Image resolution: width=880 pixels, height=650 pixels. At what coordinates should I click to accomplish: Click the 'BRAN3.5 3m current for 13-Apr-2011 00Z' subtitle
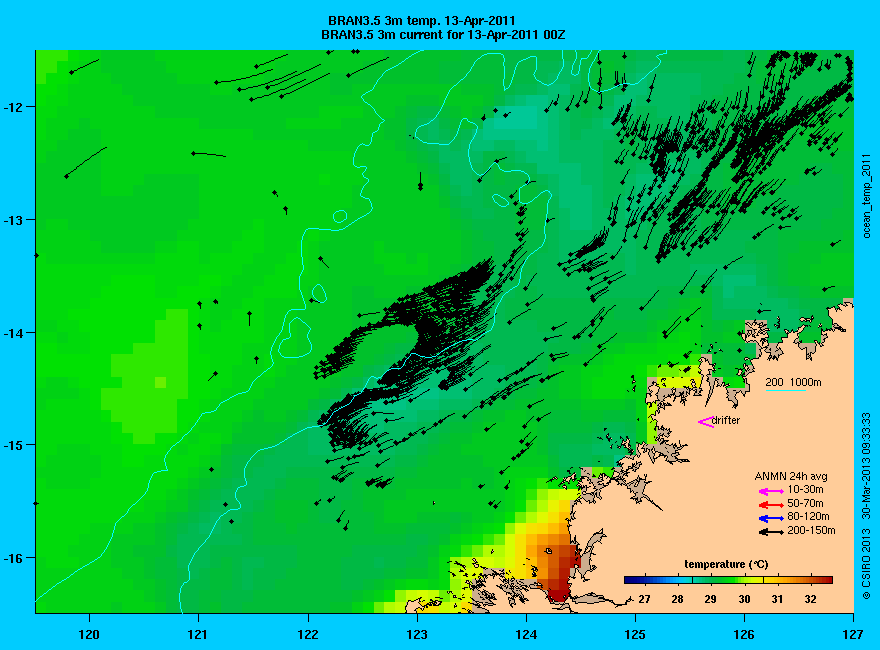click(x=443, y=35)
